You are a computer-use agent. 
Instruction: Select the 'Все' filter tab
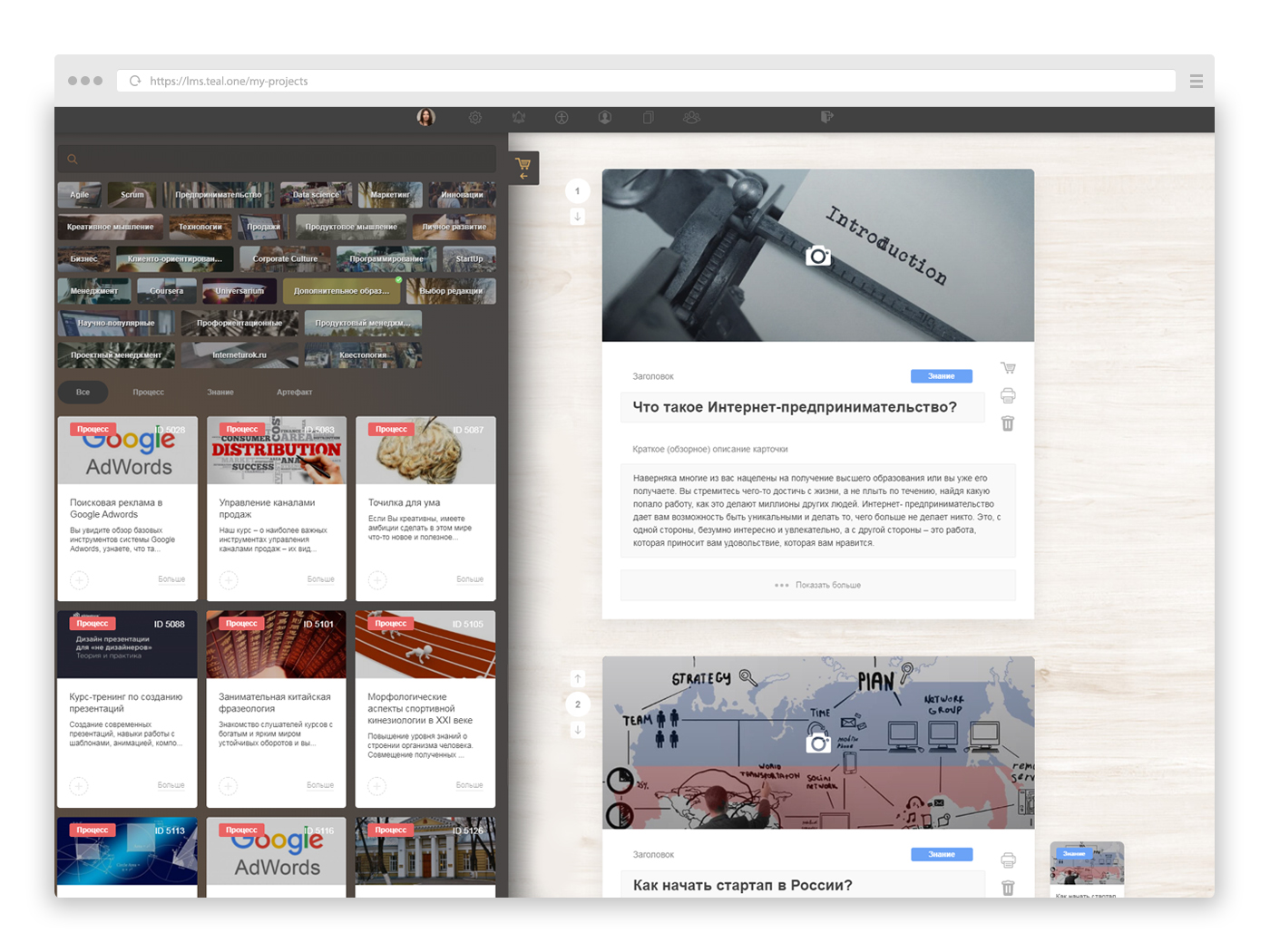click(x=83, y=392)
